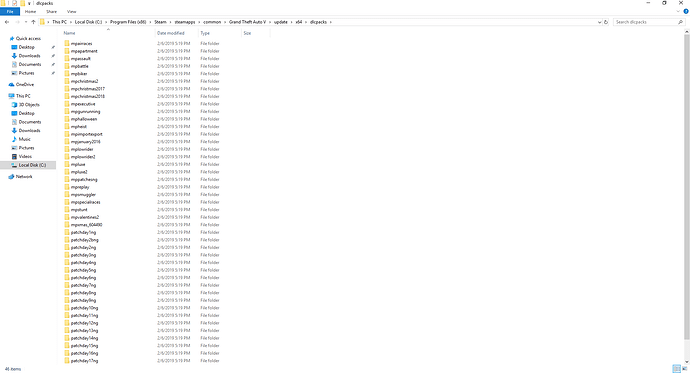Open Explorer Help question mark icon
This screenshot has width=690, height=373.
(x=686, y=11)
